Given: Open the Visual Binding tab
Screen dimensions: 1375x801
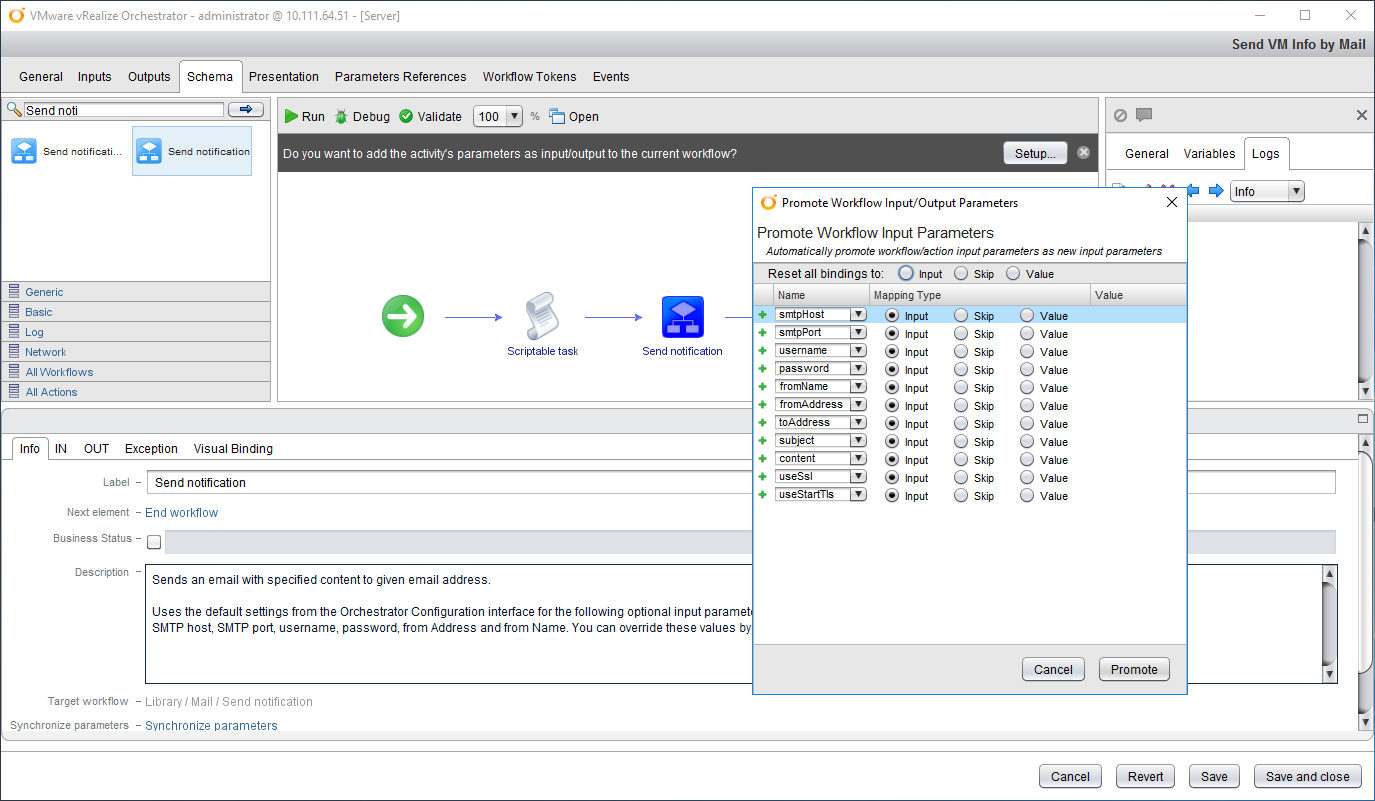Looking at the screenshot, I should 233,448.
